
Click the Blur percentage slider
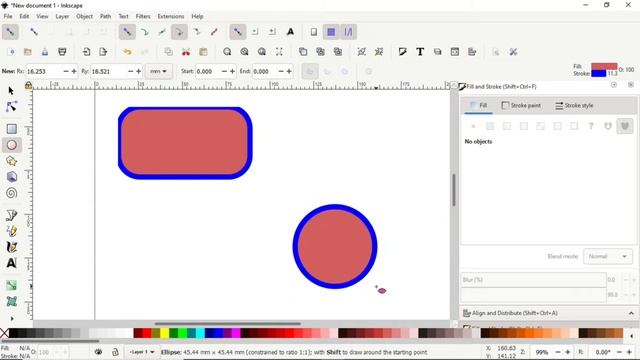[533, 280]
